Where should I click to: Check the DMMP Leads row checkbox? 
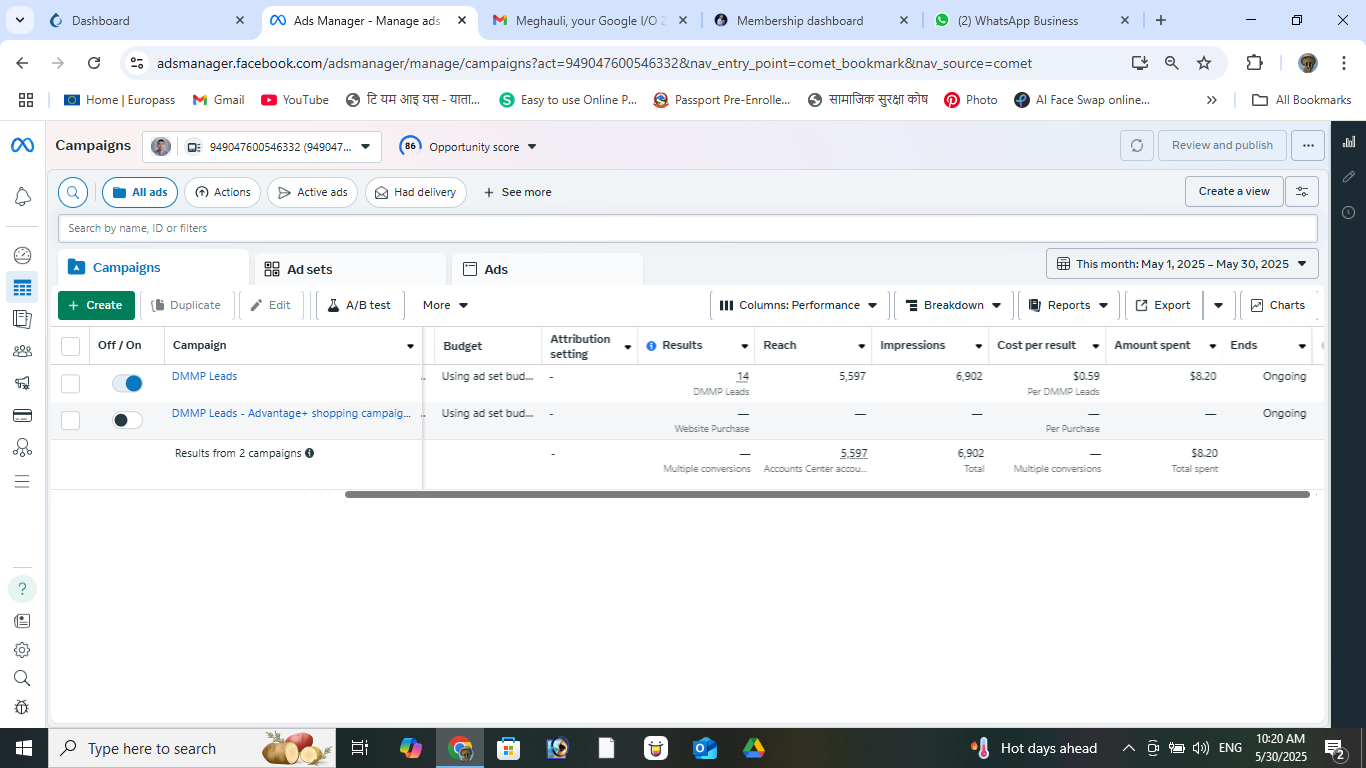pos(70,383)
